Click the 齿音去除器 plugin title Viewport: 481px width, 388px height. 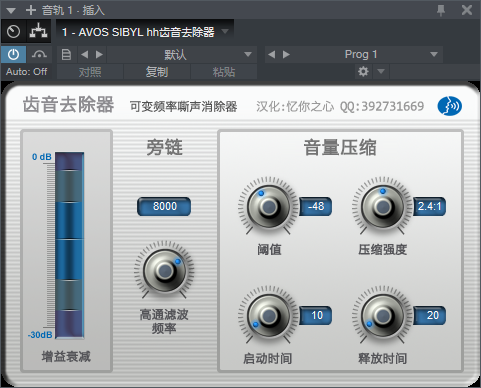[x=68, y=104]
